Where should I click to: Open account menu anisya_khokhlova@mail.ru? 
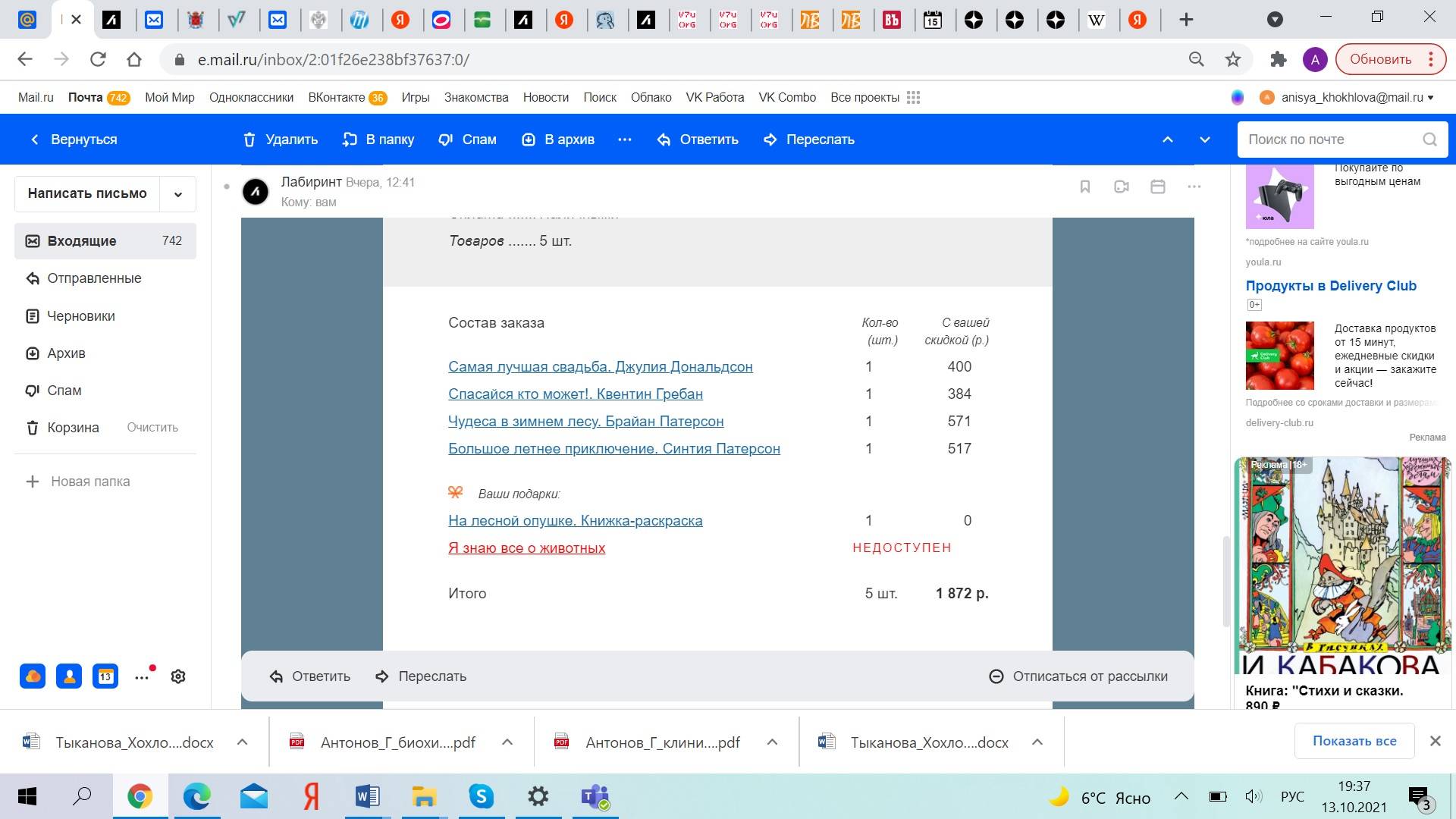1356,98
